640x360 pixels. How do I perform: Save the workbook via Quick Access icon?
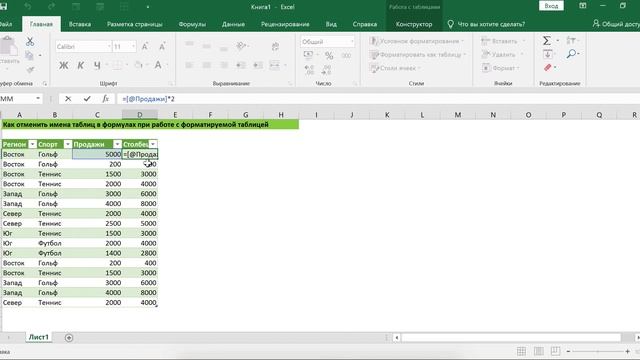coord(3,7)
